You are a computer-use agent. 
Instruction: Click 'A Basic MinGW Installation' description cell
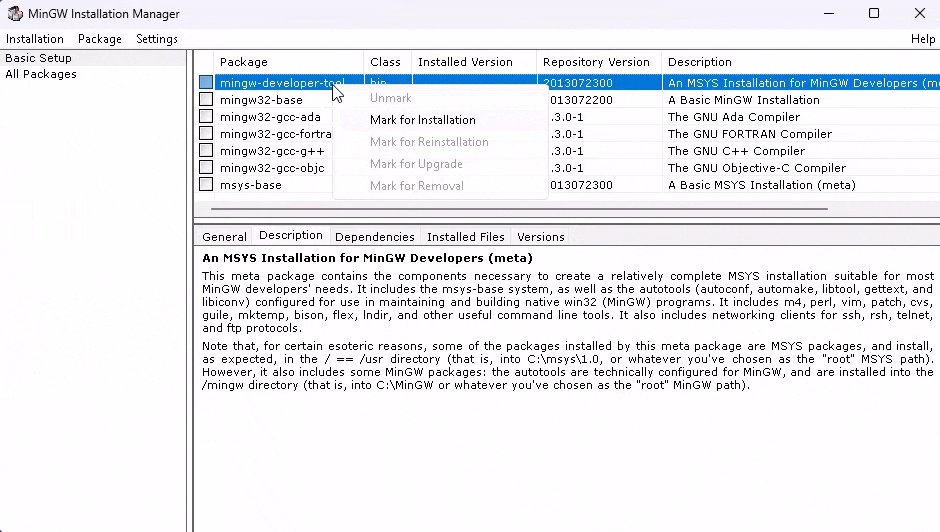tap(743, 100)
